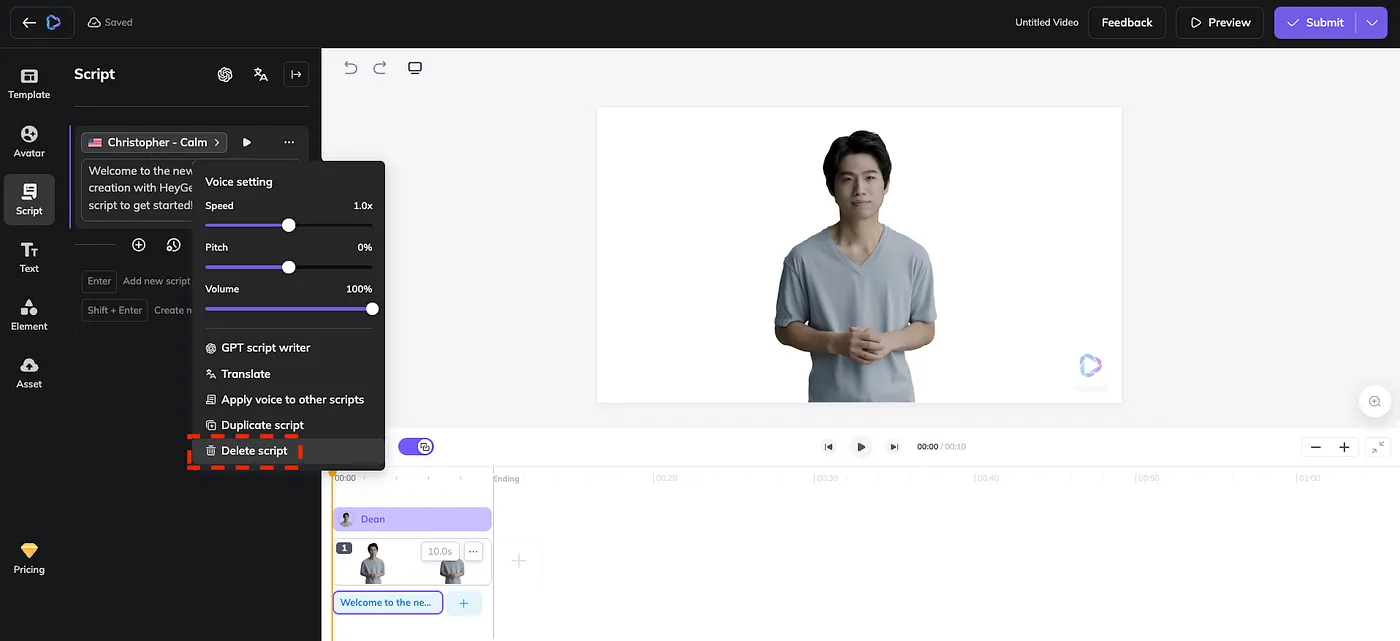Open the Avatar sidebar panel
The image size is (1400, 641).
pos(29,142)
